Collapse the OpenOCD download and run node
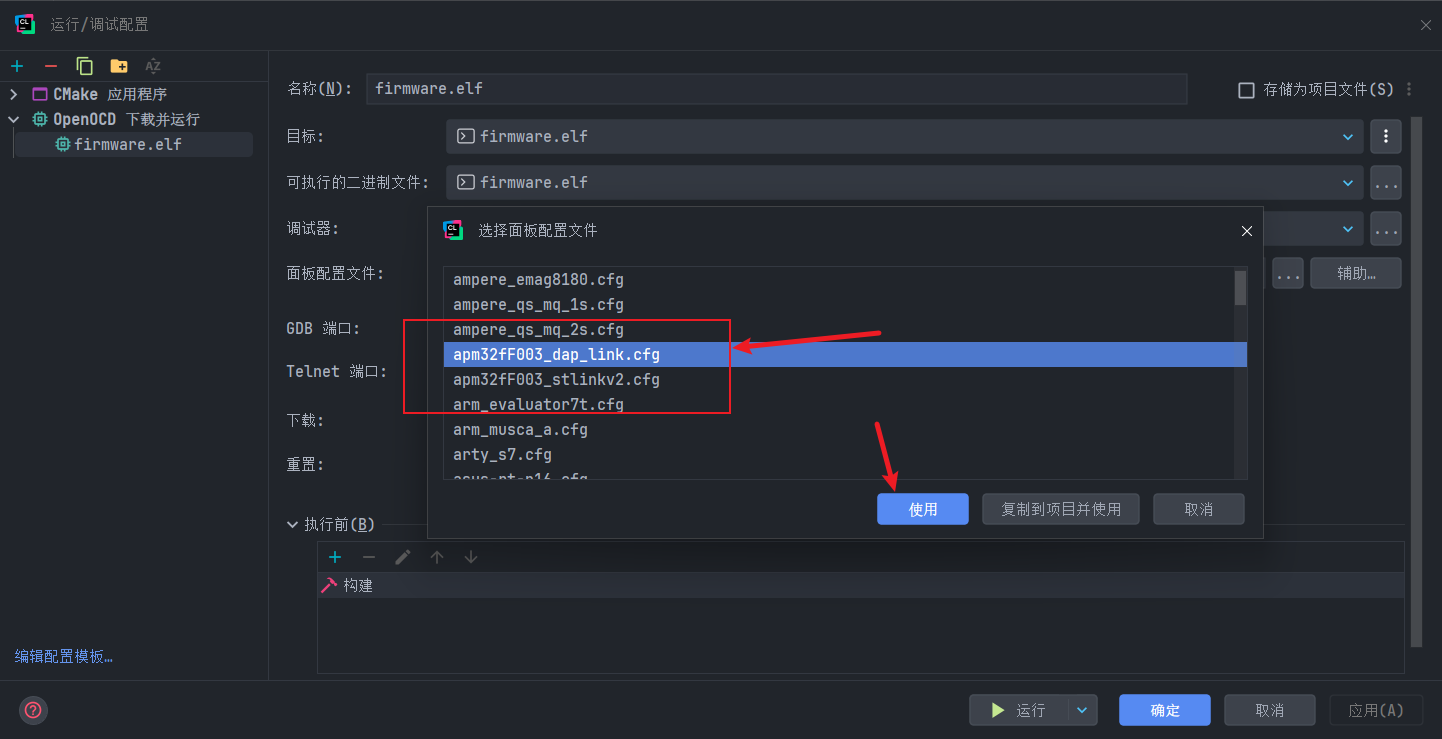This screenshot has height=739, width=1442. (x=14, y=119)
